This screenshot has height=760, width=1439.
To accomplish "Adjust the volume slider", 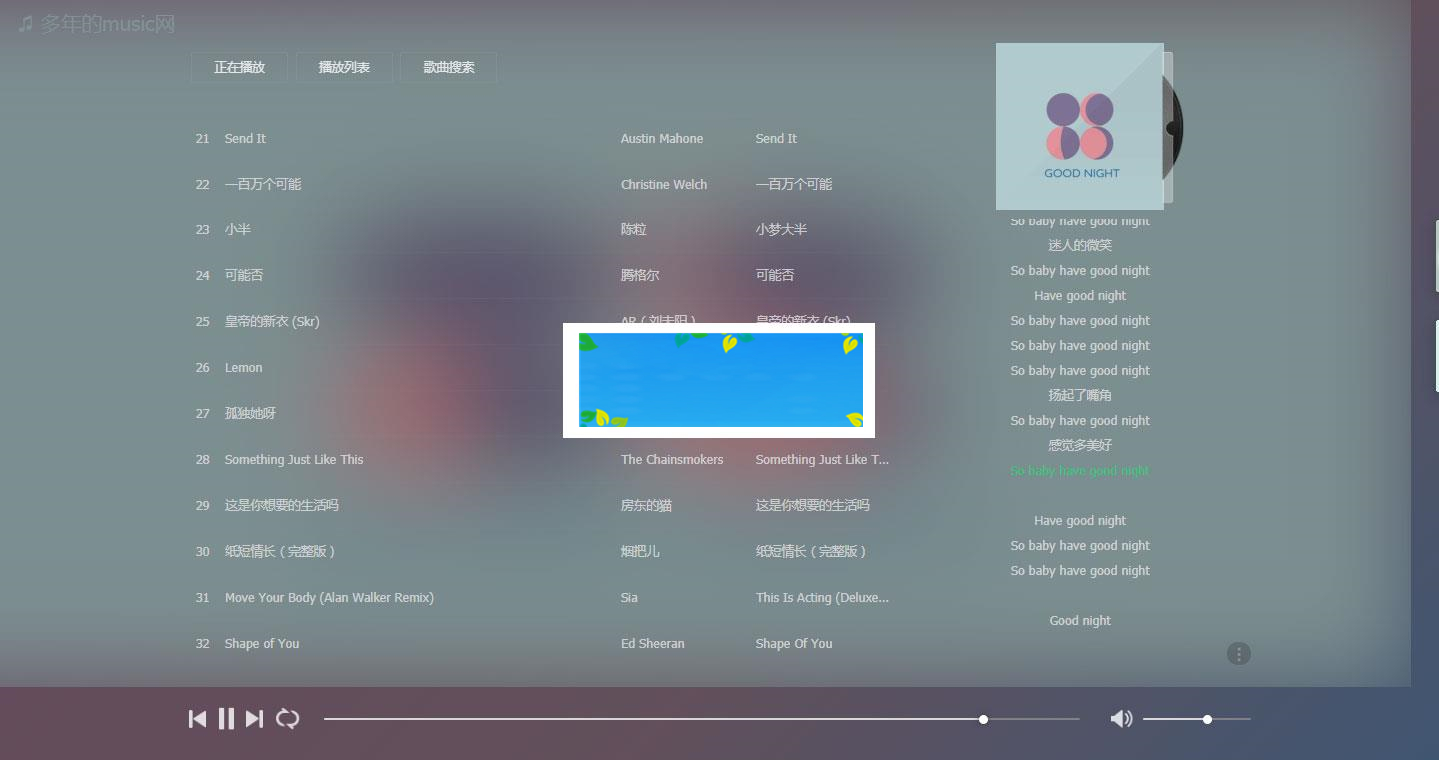I will pyautogui.click(x=1196, y=719).
